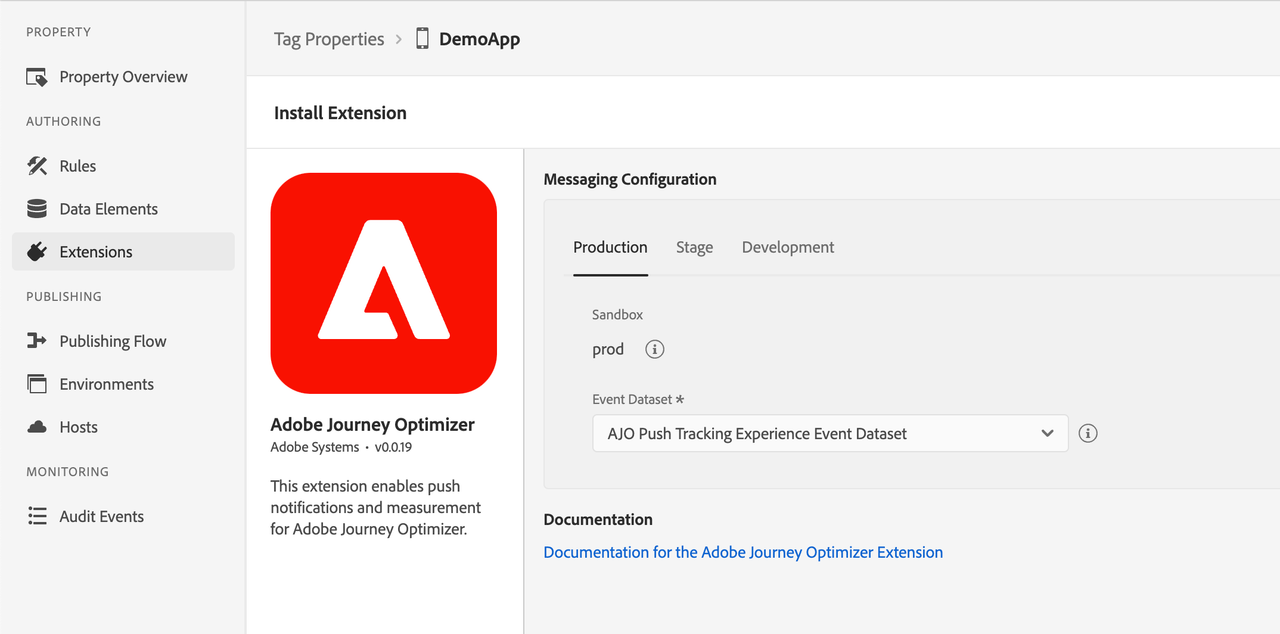Go back to Tag Properties breadcrumb

pos(329,39)
